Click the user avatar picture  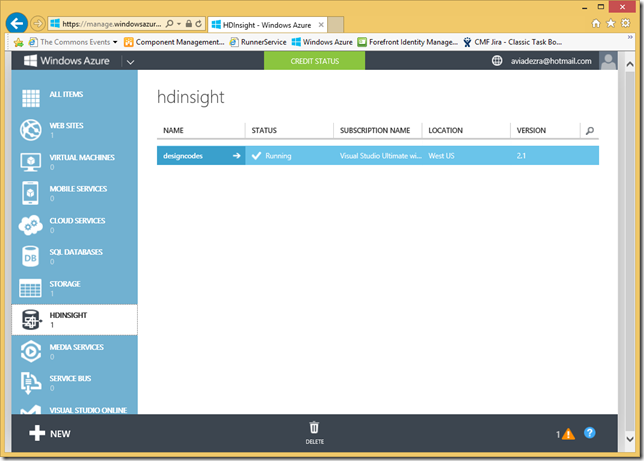[x=608, y=61]
